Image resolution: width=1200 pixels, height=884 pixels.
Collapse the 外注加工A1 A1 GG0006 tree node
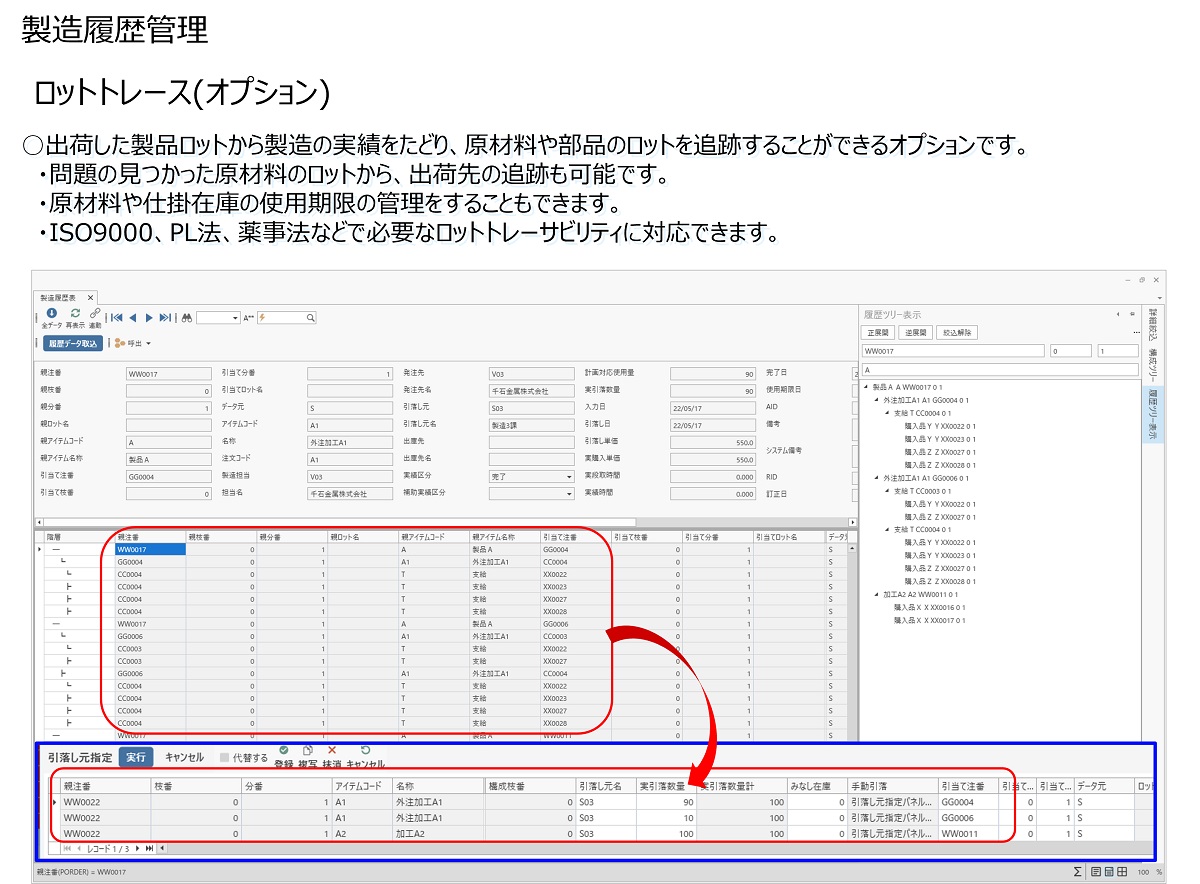(x=876, y=478)
